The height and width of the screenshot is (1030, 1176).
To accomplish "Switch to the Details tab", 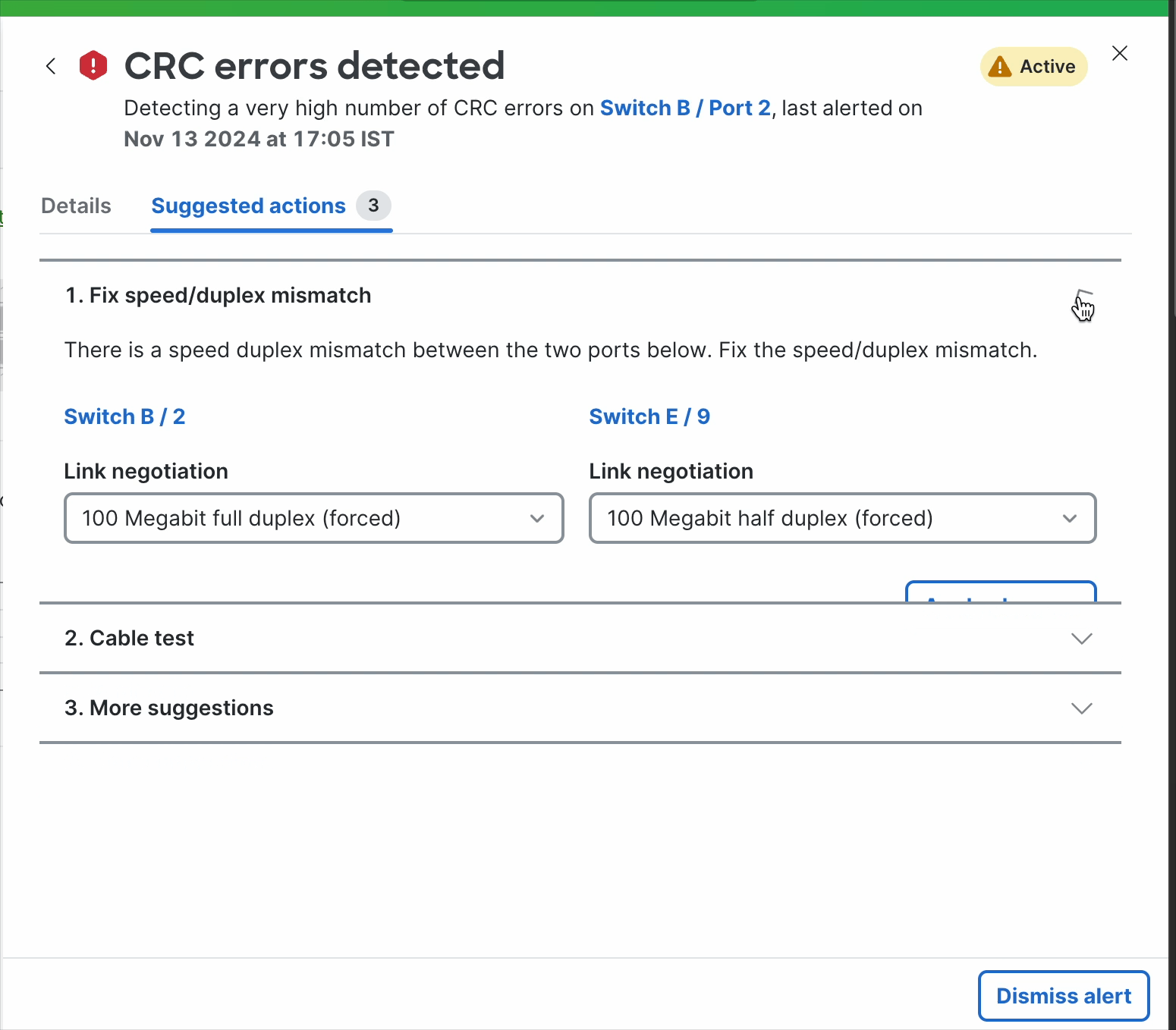I will (x=75, y=206).
